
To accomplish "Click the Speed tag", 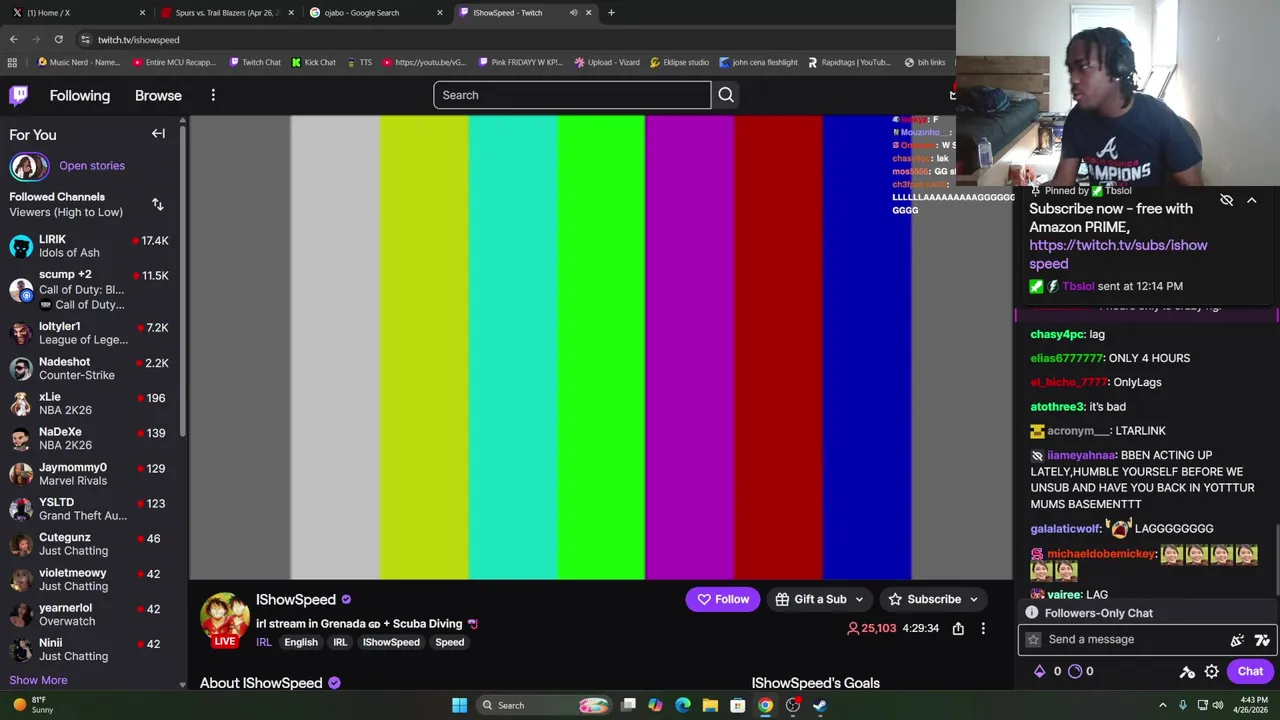I will pyautogui.click(x=449, y=642).
